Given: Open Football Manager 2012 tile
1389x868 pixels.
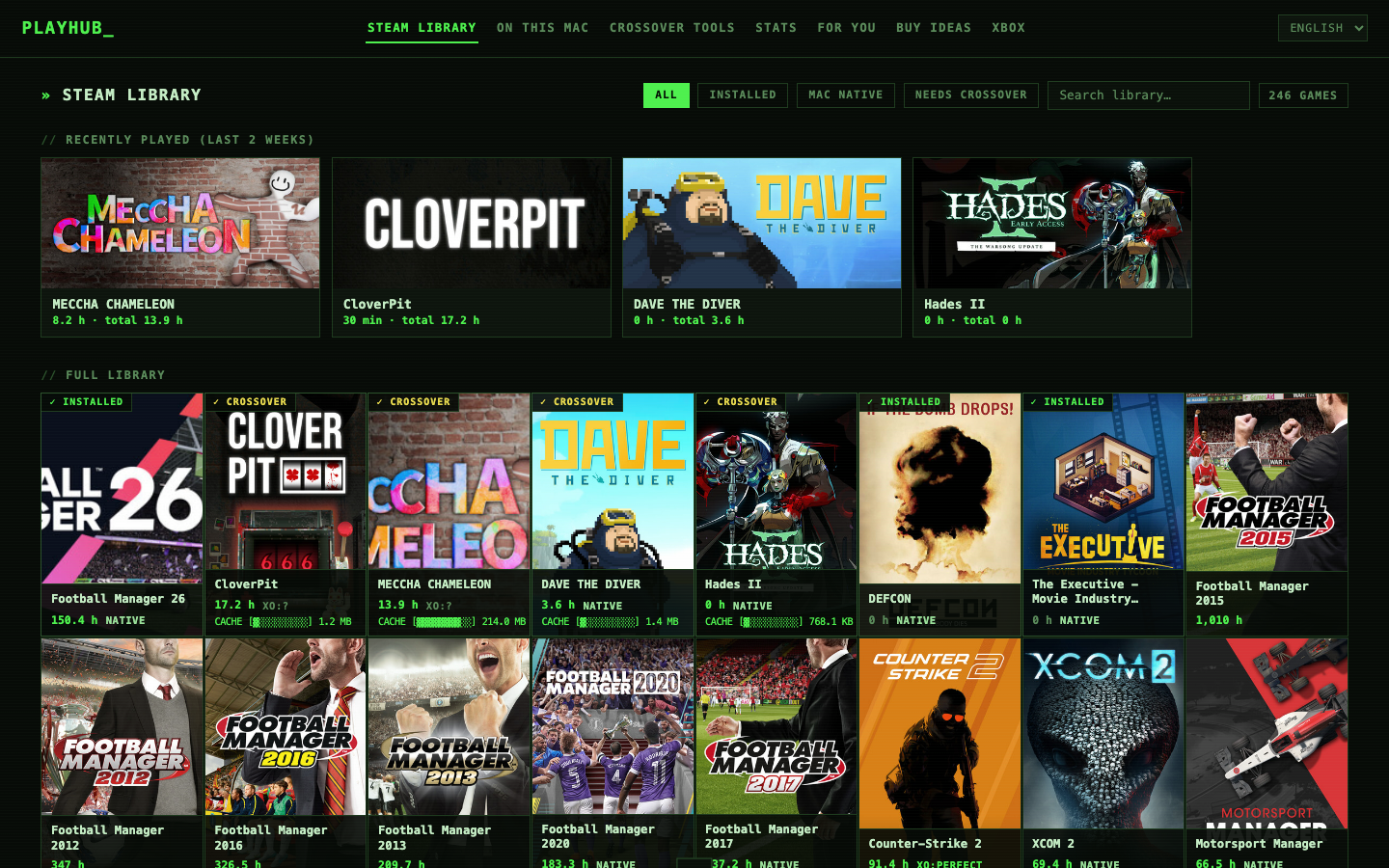Looking at the screenshot, I should 123,753.
